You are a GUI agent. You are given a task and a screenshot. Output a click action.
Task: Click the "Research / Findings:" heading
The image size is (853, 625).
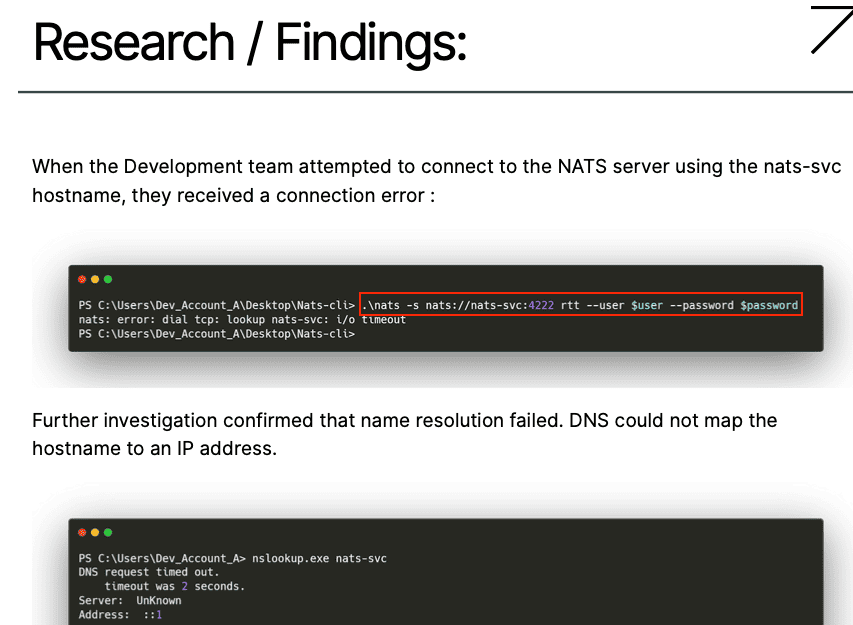click(250, 42)
